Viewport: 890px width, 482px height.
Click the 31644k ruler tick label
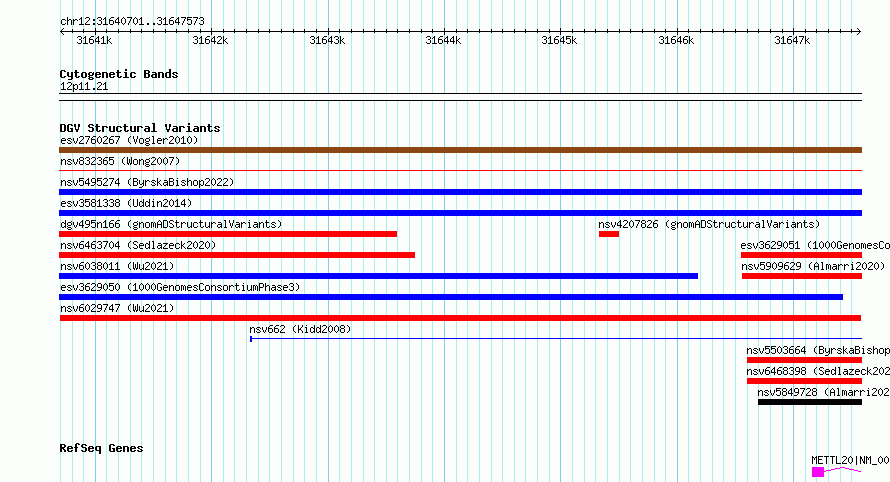(x=443, y=40)
